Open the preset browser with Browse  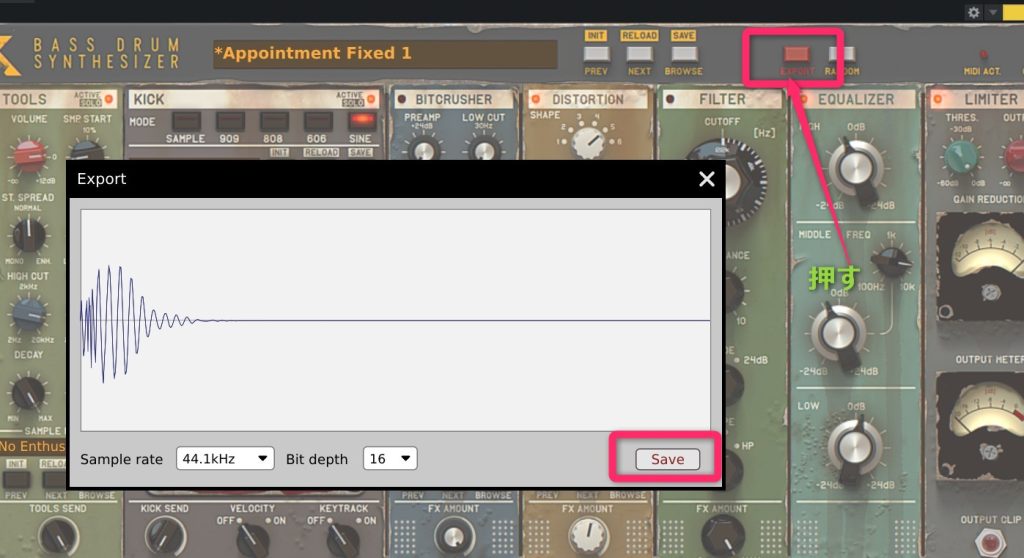[x=683, y=54]
